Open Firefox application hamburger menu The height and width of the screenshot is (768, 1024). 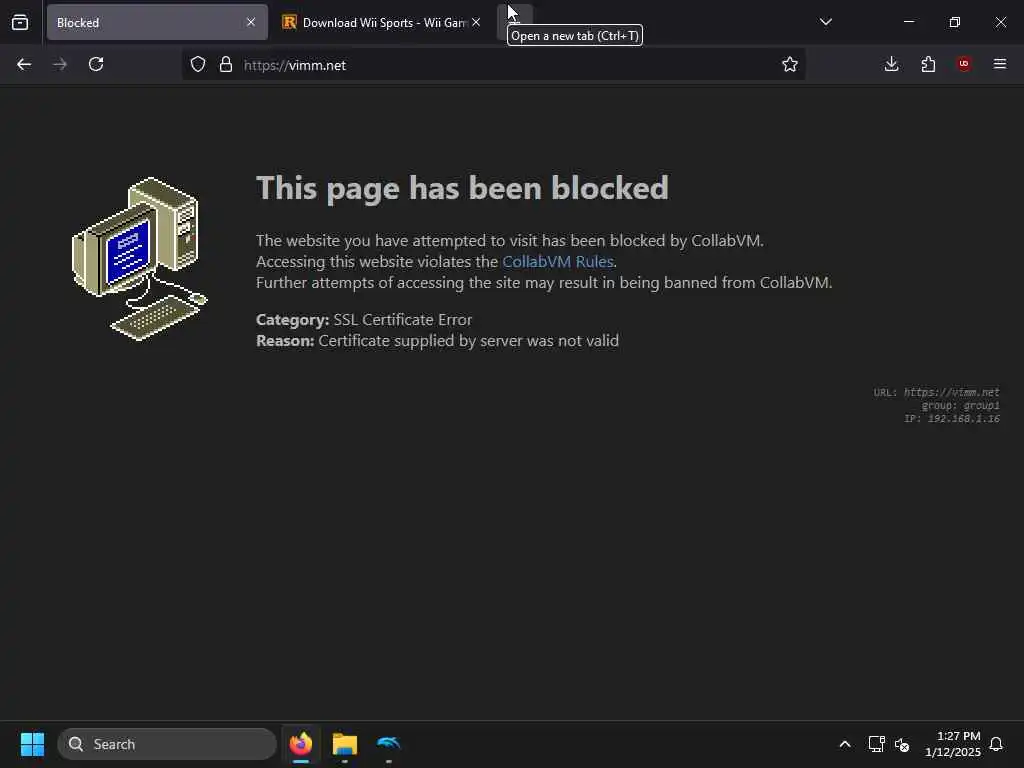pyautogui.click(x=1000, y=64)
